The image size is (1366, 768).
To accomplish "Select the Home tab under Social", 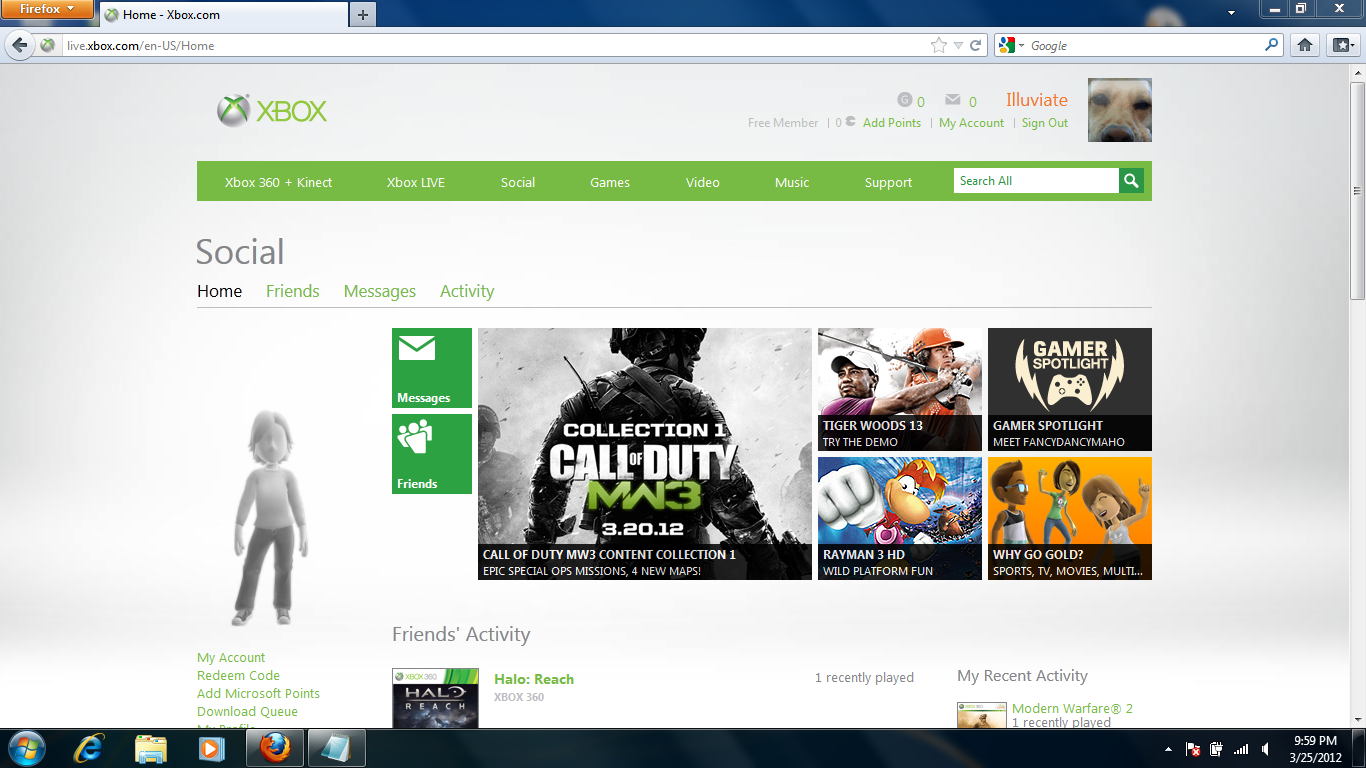I will [x=219, y=291].
